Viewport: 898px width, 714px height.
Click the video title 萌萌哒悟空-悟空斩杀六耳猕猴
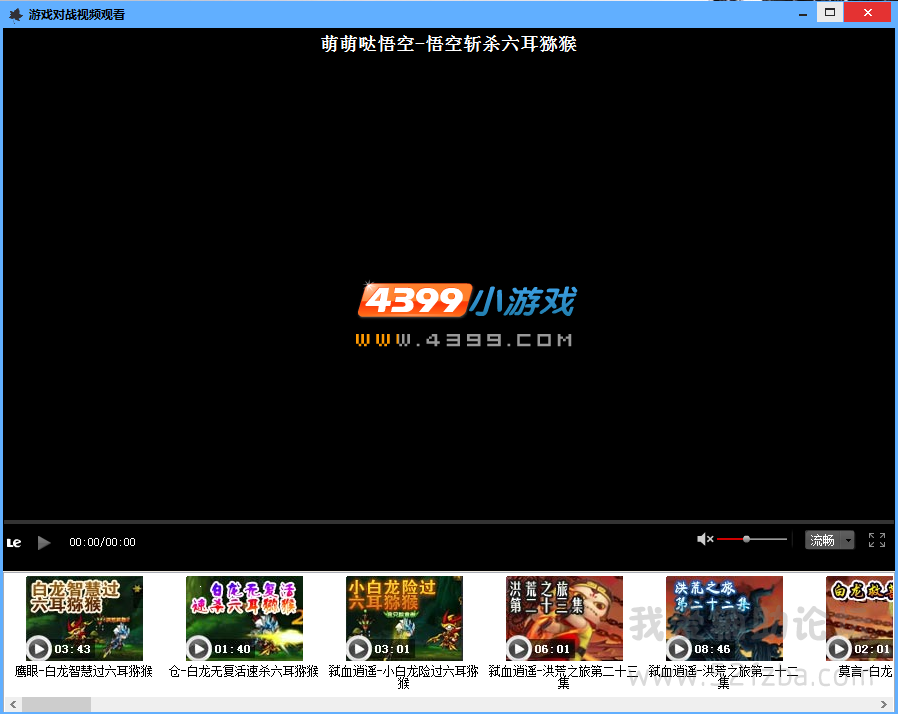[448, 44]
